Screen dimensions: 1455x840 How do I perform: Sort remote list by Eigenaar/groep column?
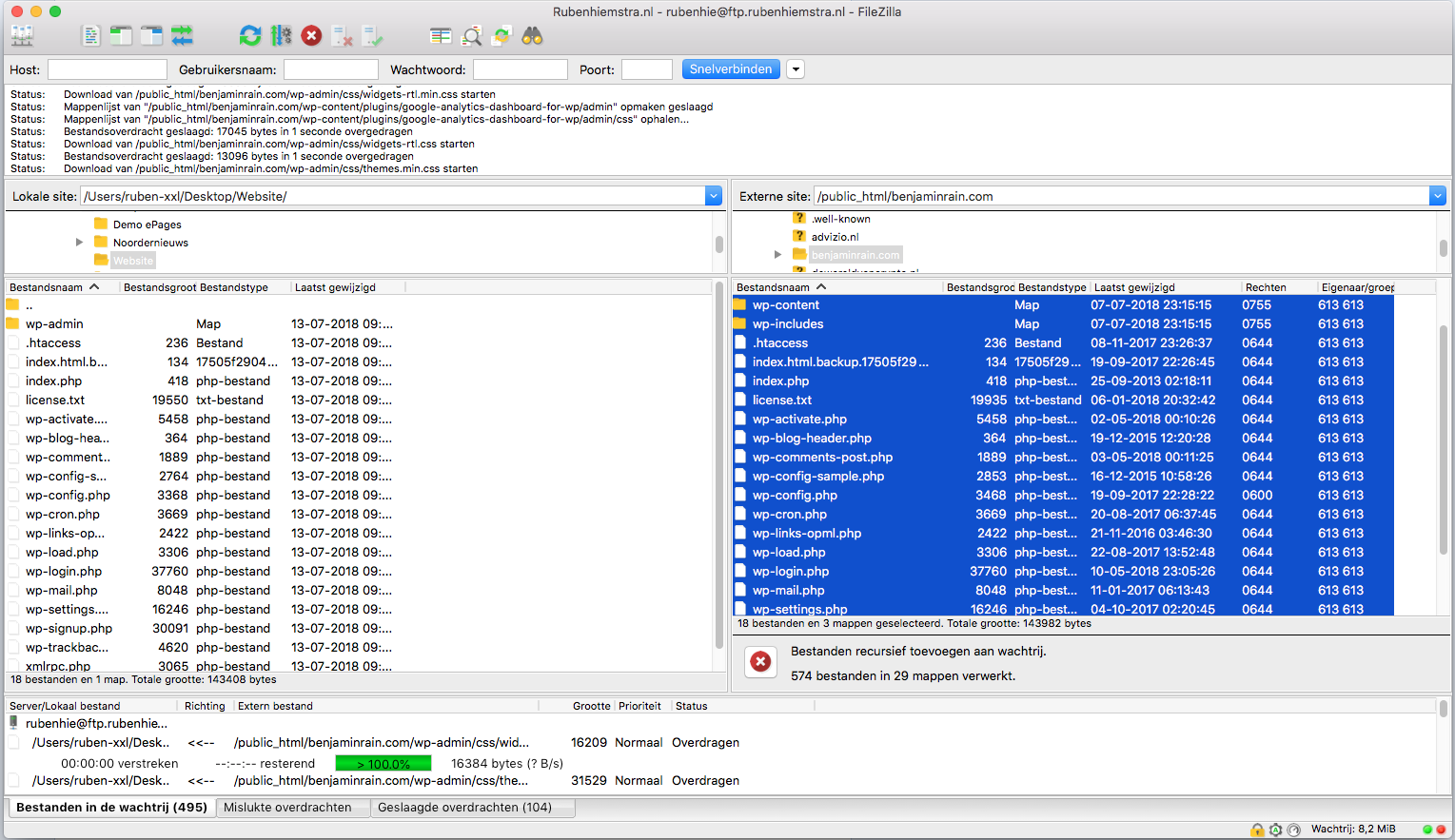click(1358, 287)
